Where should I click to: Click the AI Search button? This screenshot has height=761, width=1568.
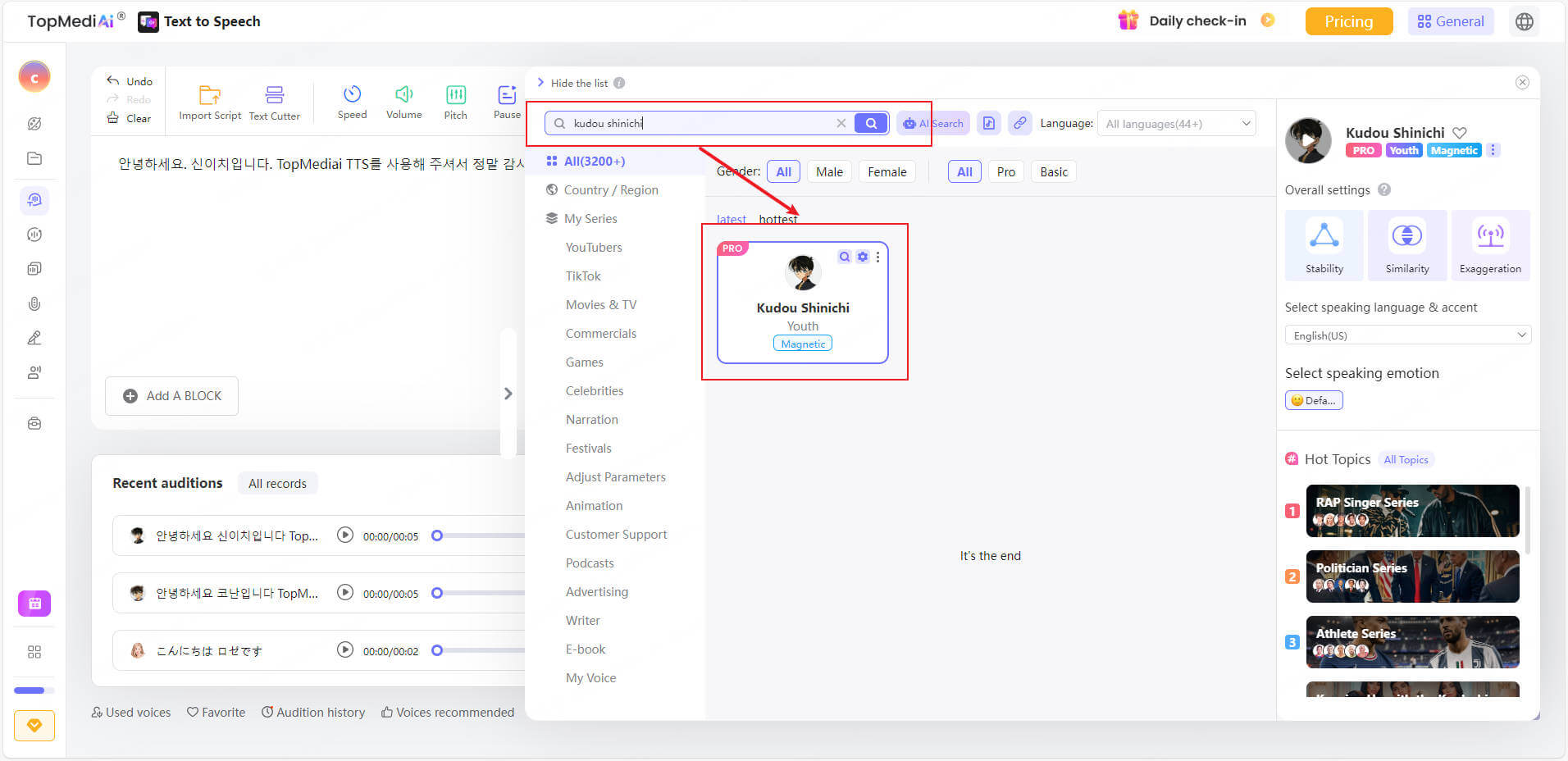(x=933, y=123)
